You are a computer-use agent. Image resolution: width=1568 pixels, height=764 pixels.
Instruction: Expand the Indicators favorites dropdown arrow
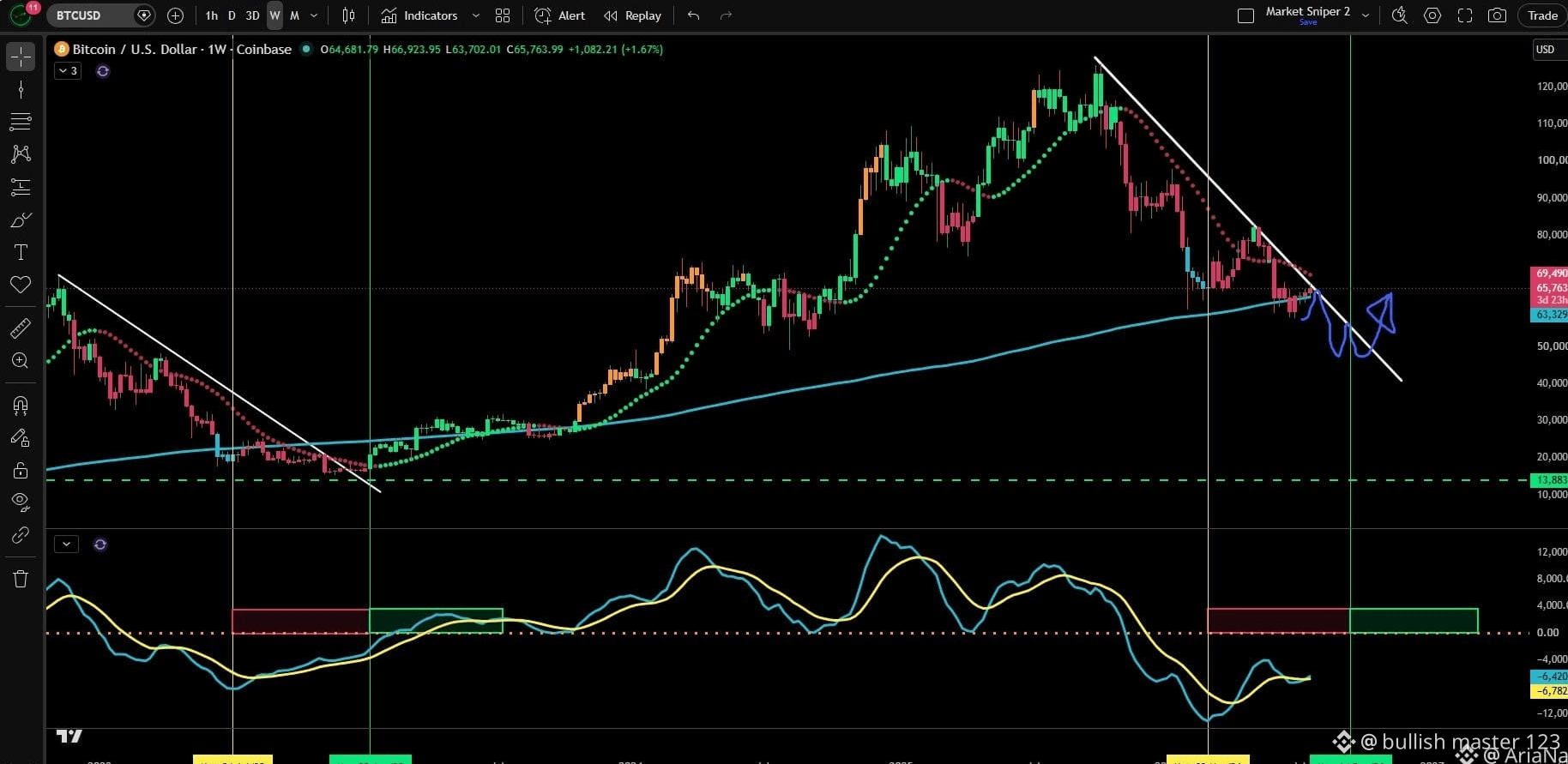(x=476, y=15)
